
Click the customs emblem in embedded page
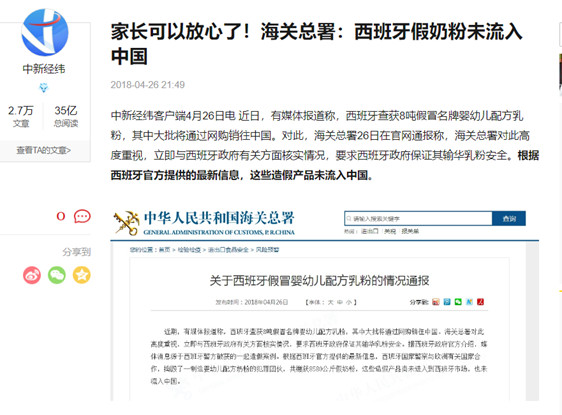click(x=126, y=223)
